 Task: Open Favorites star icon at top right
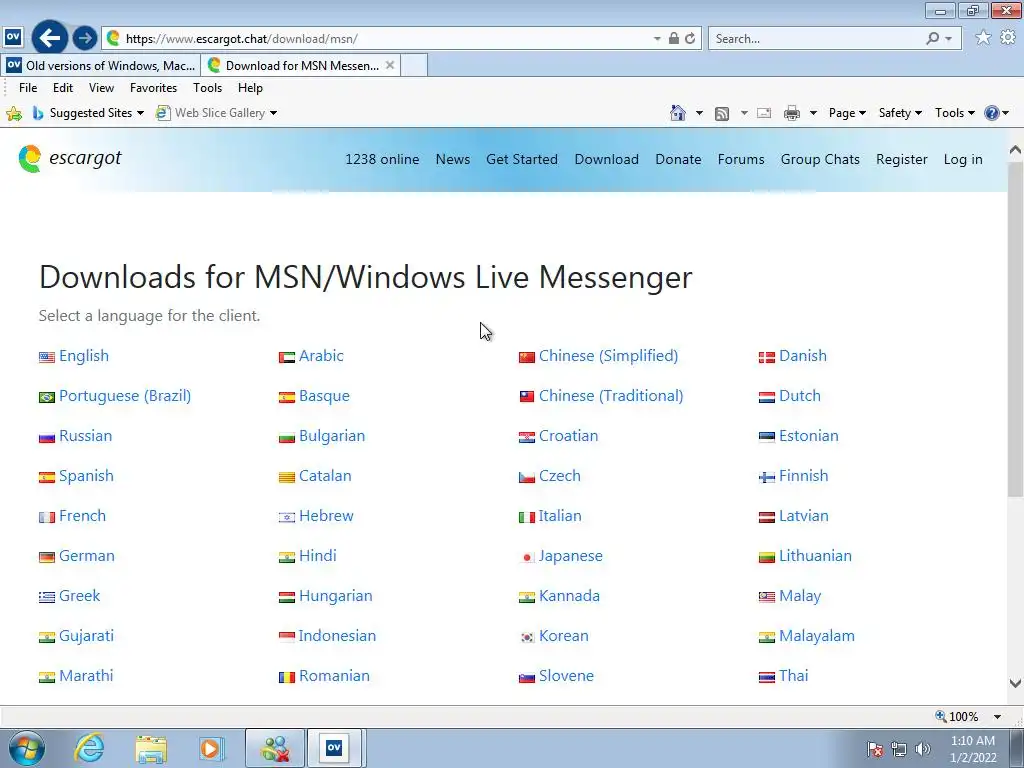tap(983, 38)
